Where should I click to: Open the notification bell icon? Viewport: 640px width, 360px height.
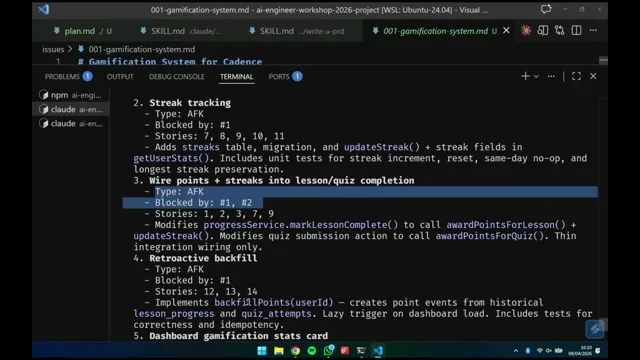pyautogui.click(x=598, y=351)
